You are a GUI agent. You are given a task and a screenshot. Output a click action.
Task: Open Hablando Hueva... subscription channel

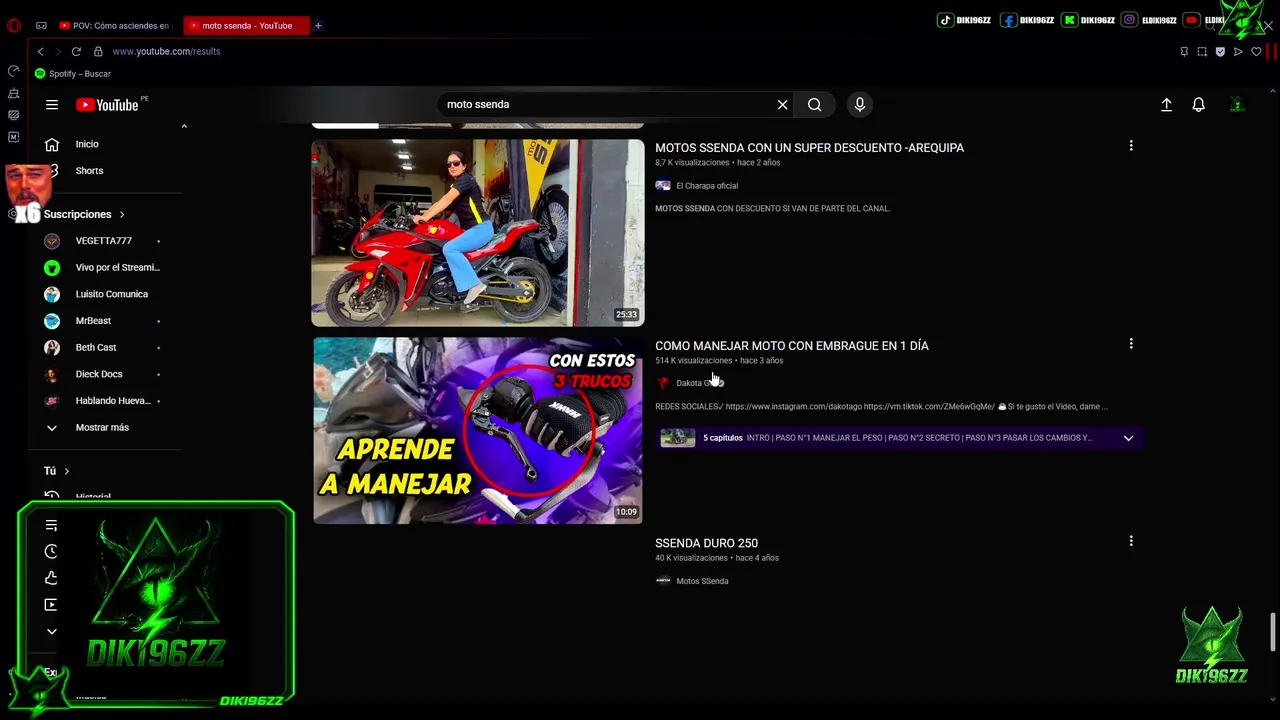(x=113, y=401)
